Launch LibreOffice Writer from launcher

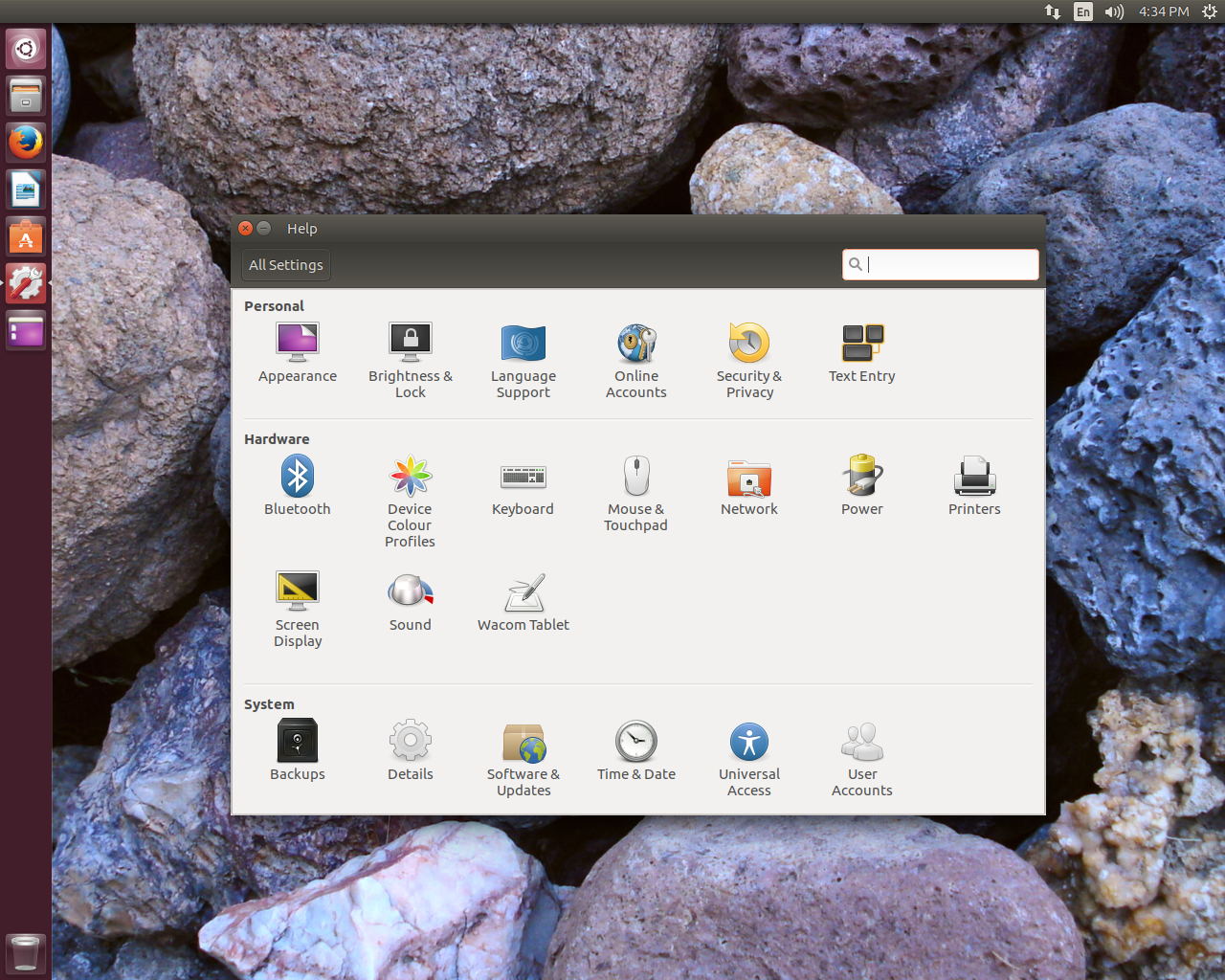(26, 189)
